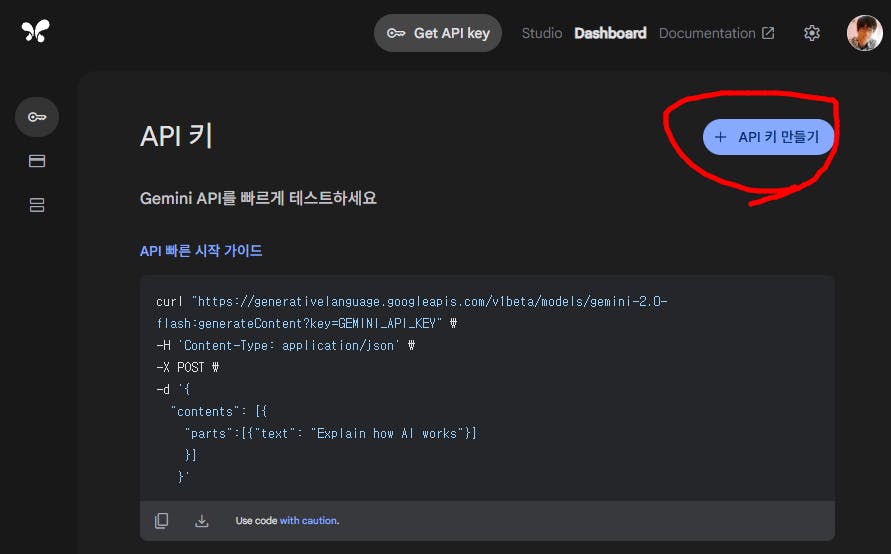Click the butterfly logo at top left
Viewport: 891px width, 554px height.
(35, 31)
